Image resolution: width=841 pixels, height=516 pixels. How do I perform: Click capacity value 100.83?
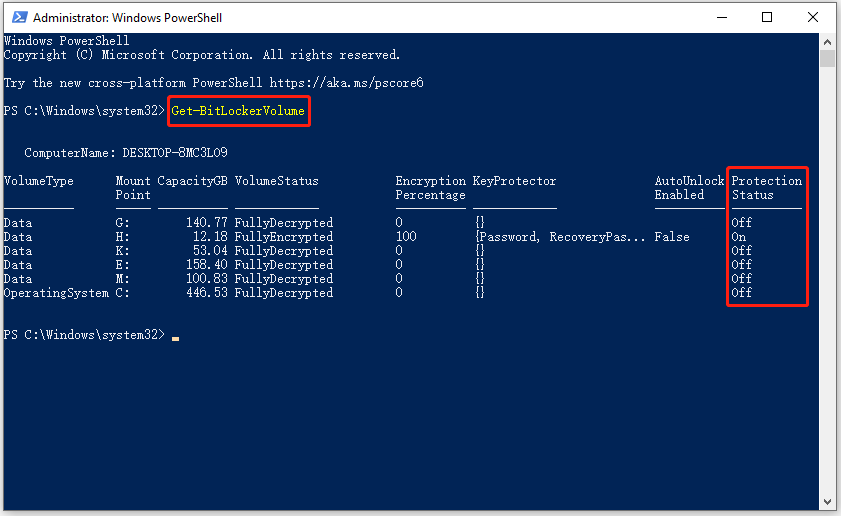click(206, 278)
